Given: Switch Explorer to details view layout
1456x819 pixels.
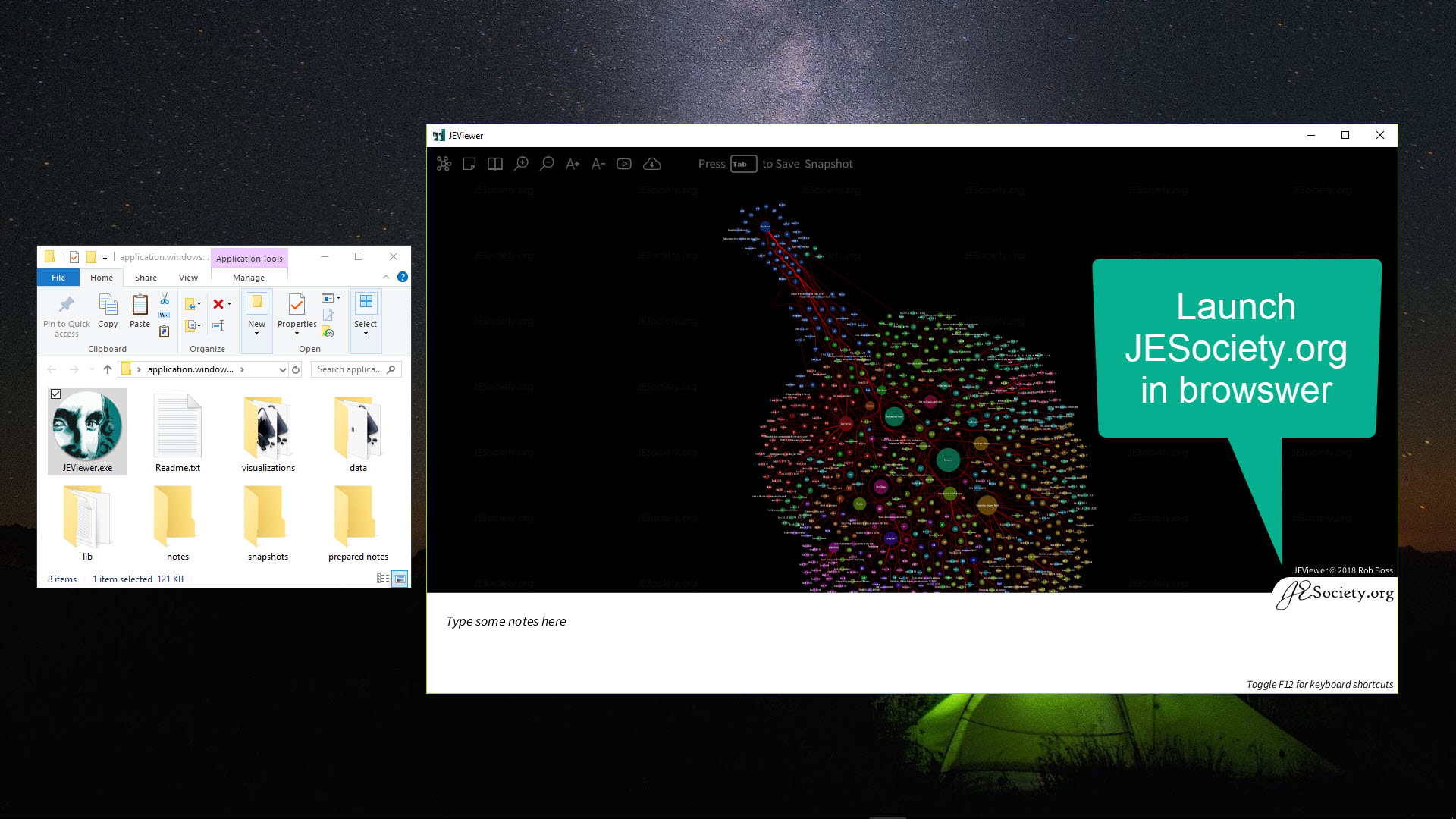Looking at the screenshot, I should pos(383,579).
